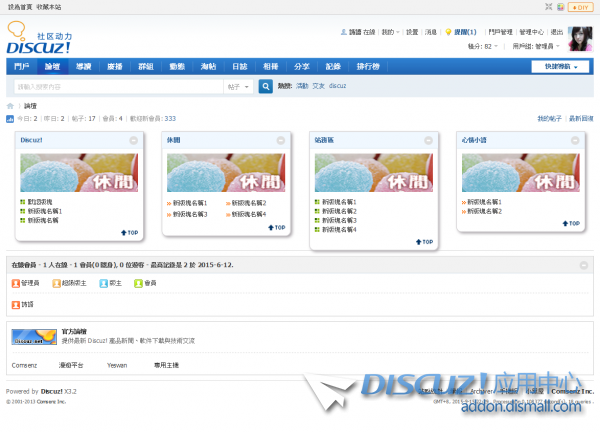Open the Comsenz friend link
This screenshot has height=432, width=600.
point(23,366)
